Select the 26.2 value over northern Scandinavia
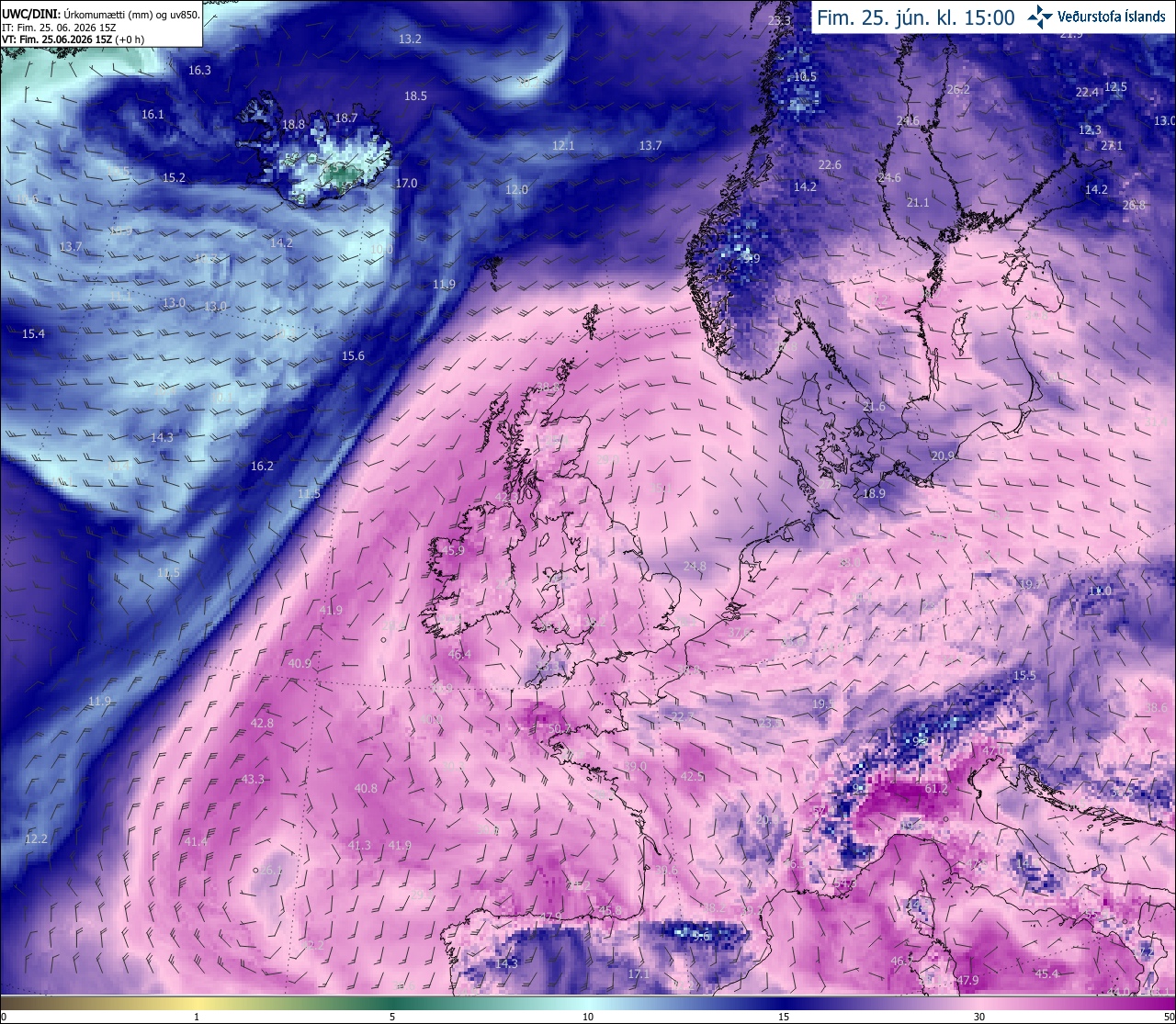1176x1024 pixels. (958, 90)
